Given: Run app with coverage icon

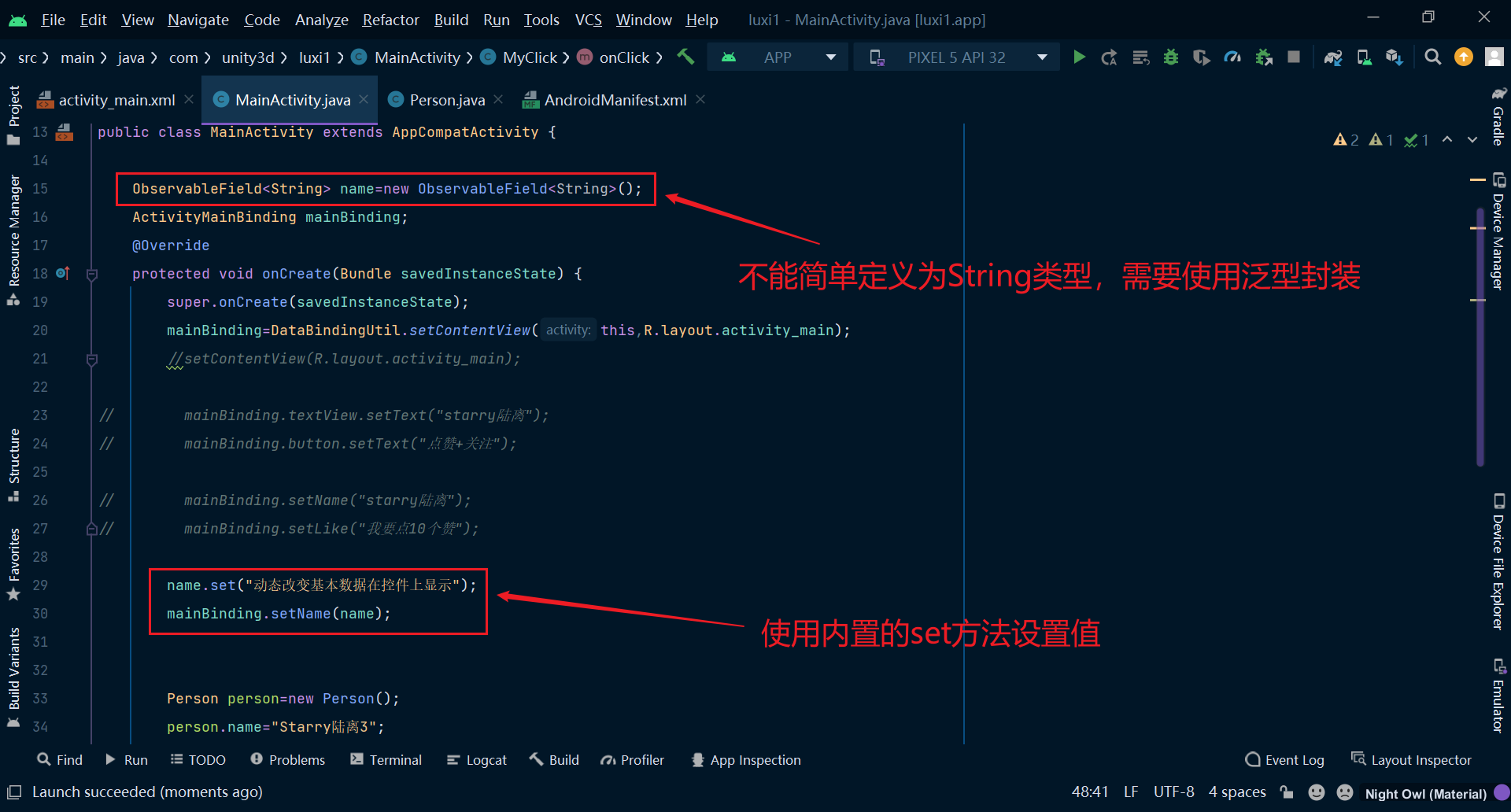Looking at the screenshot, I should pyautogui.click(x=1202, y=57).
